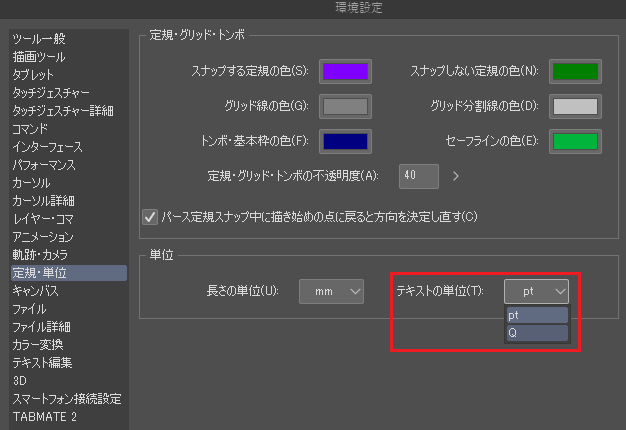Image resolution: width=626 pixels, height=430 pixels.
Task: Click the crop mark basic frame color swatch
Action: pyautogui.click(x=345, y=141)
